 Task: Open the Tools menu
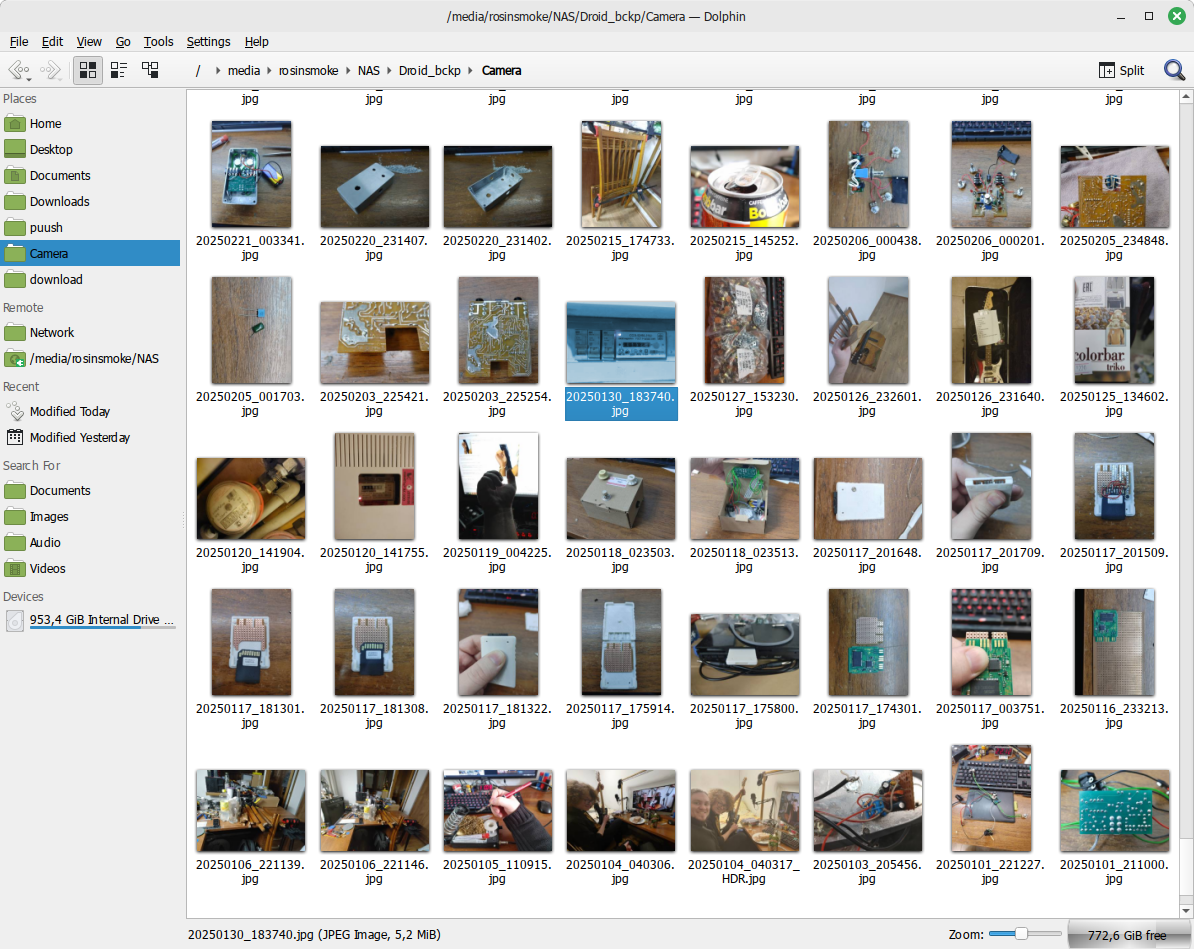coord(158,42)
